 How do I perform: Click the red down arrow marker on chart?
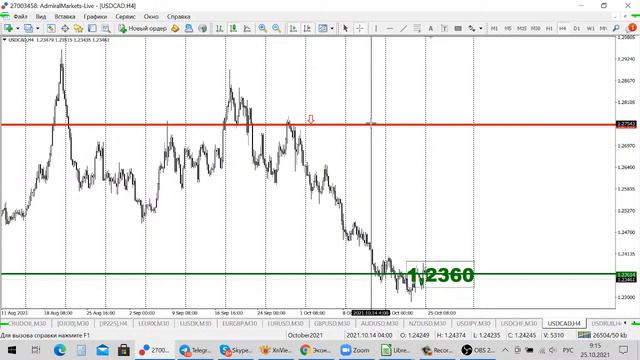pos(311,119)
